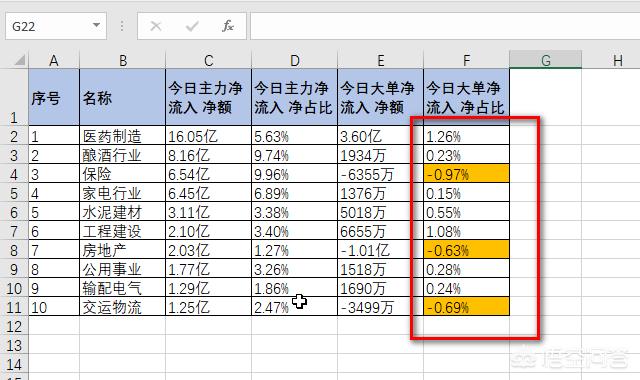Select the cell 家电行业

point(122,193)
